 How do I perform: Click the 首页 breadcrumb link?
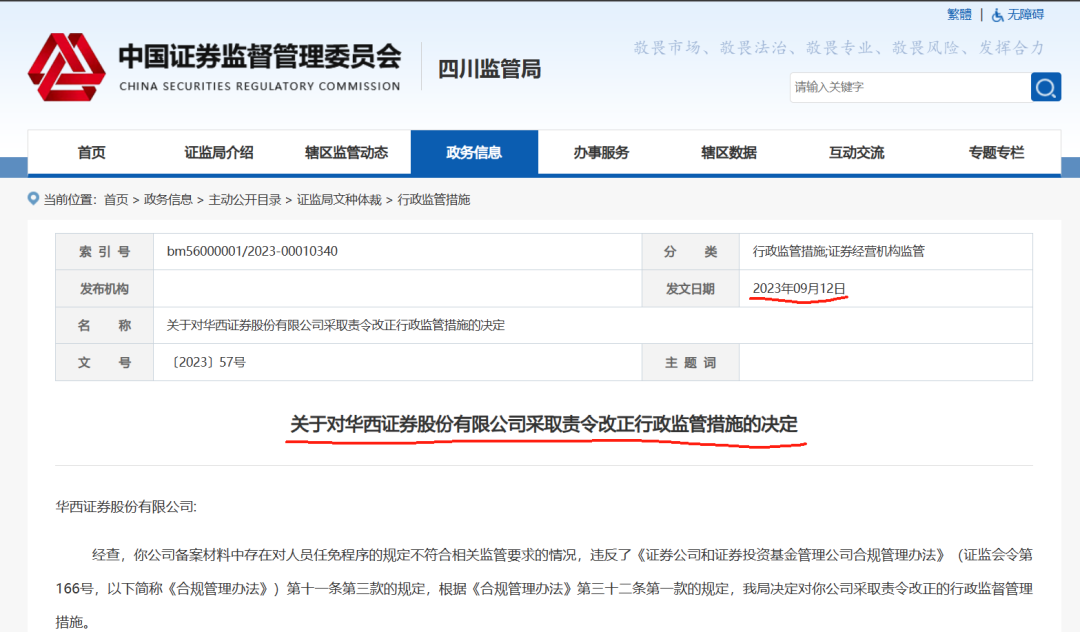pyautogui.click(x=116, y=200)
